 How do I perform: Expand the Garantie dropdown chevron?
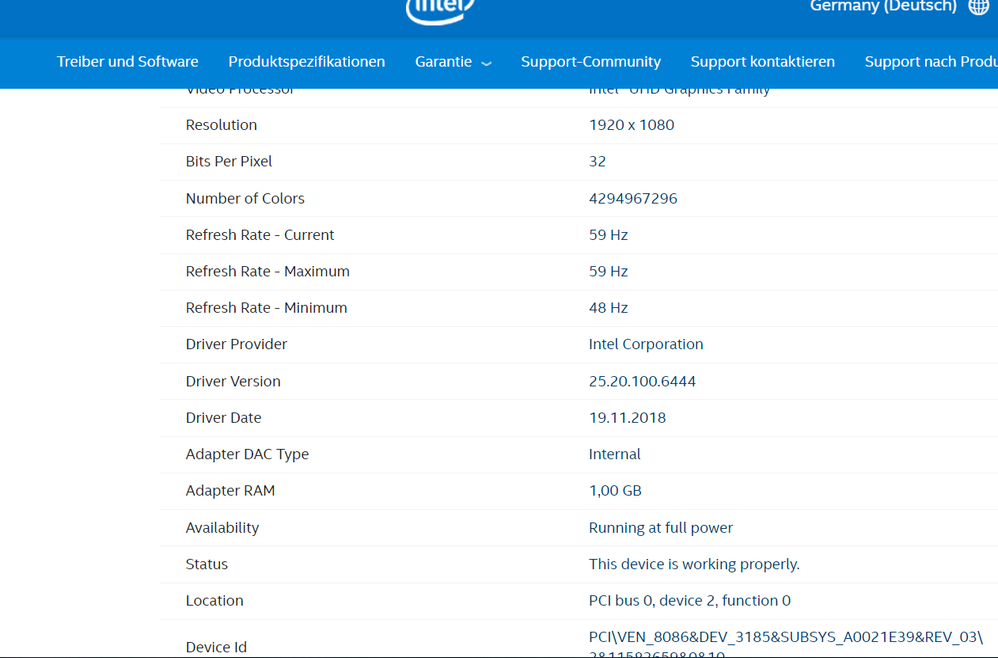[x=486, y=64]
